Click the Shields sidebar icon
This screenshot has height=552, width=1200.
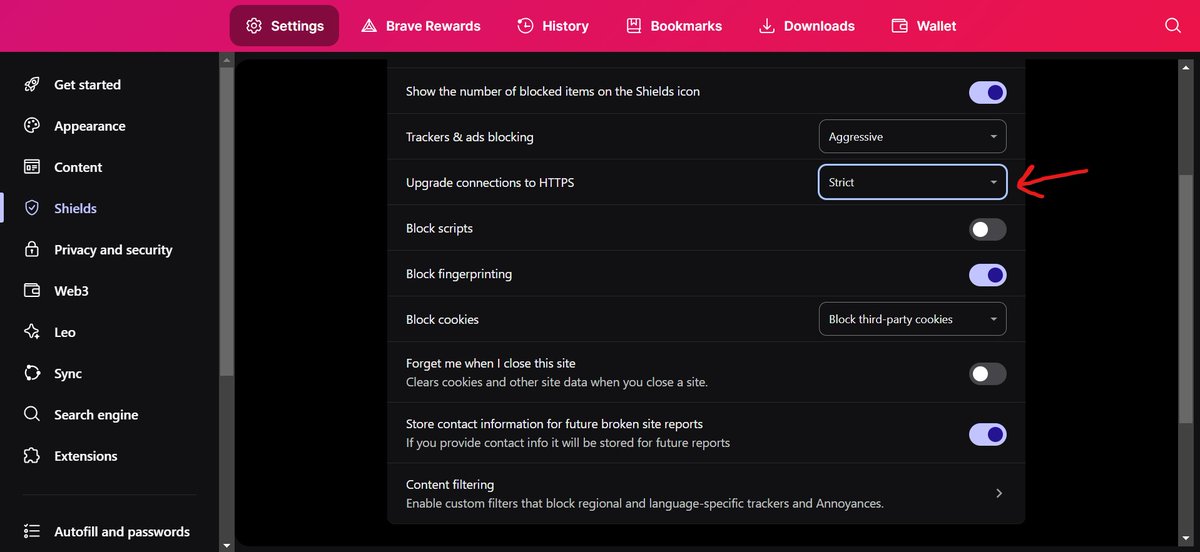(32, 208)
